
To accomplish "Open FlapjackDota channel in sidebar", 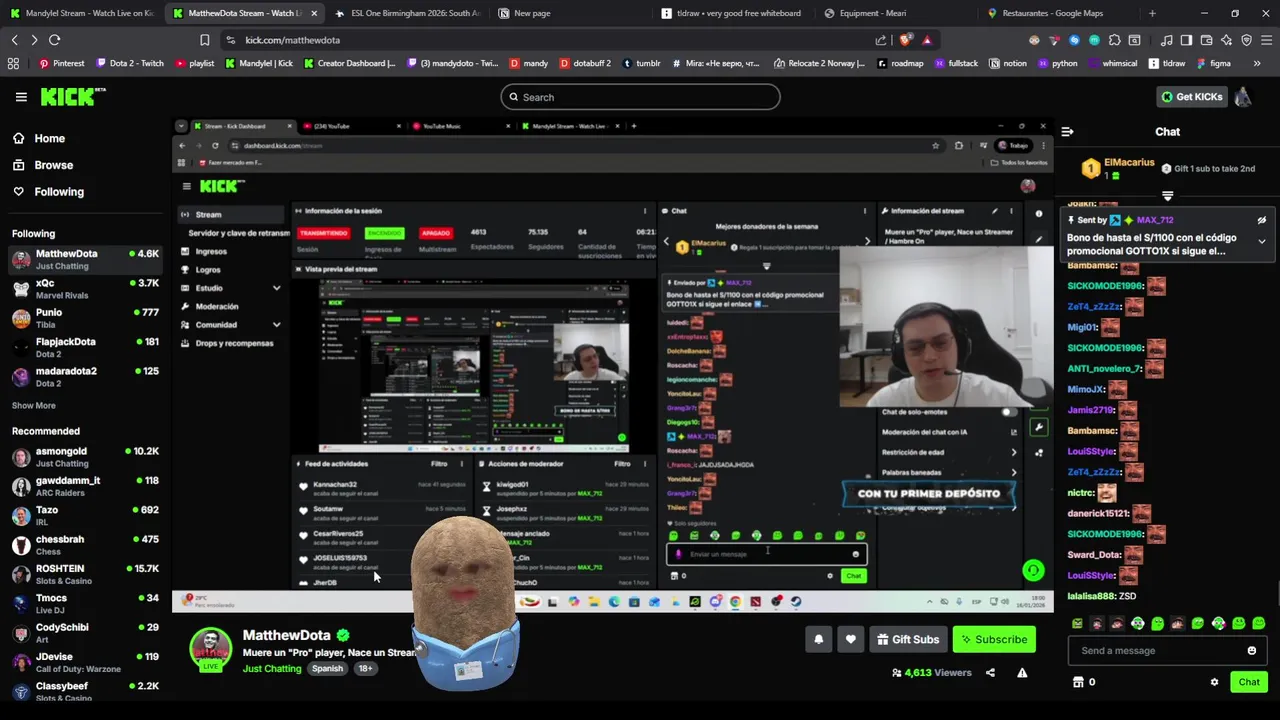I will (x=85, y=347).
